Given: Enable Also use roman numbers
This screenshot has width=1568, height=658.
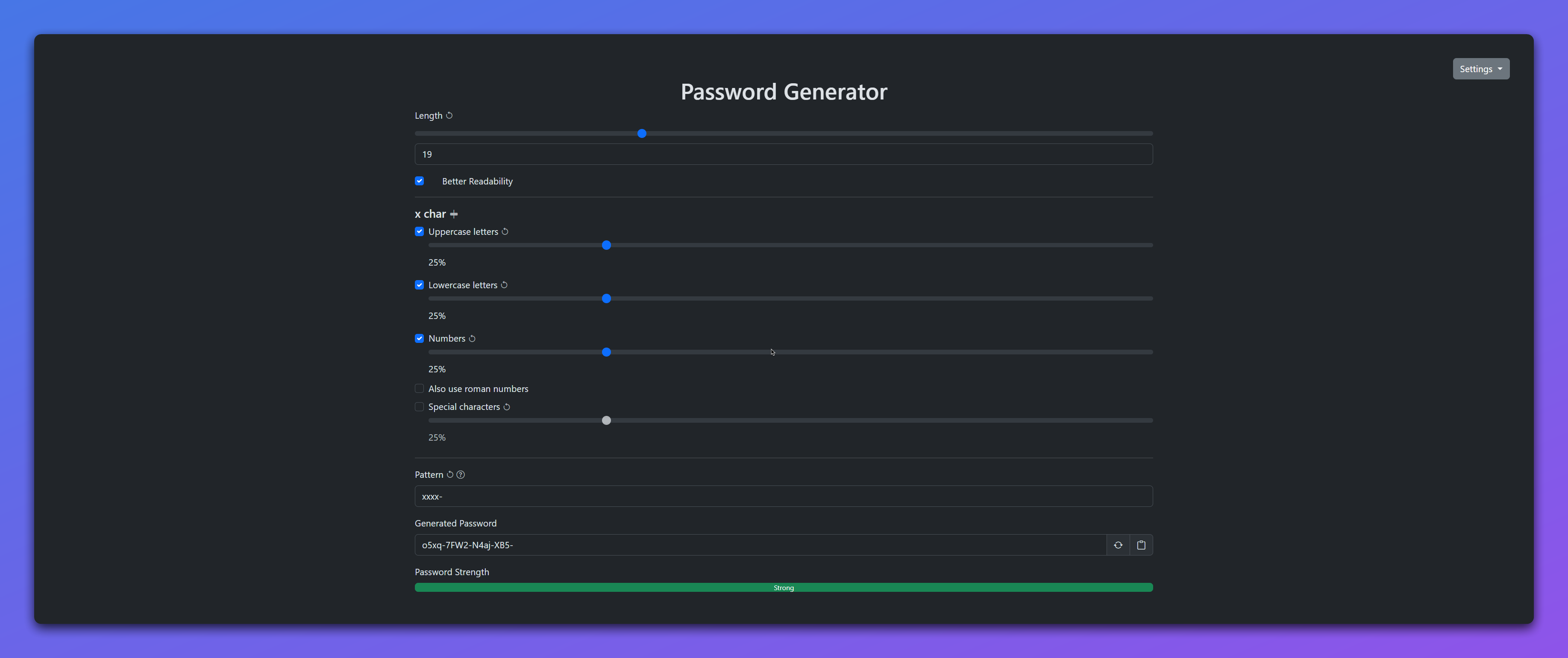Looking at the screenshot, I should point(420,389).
